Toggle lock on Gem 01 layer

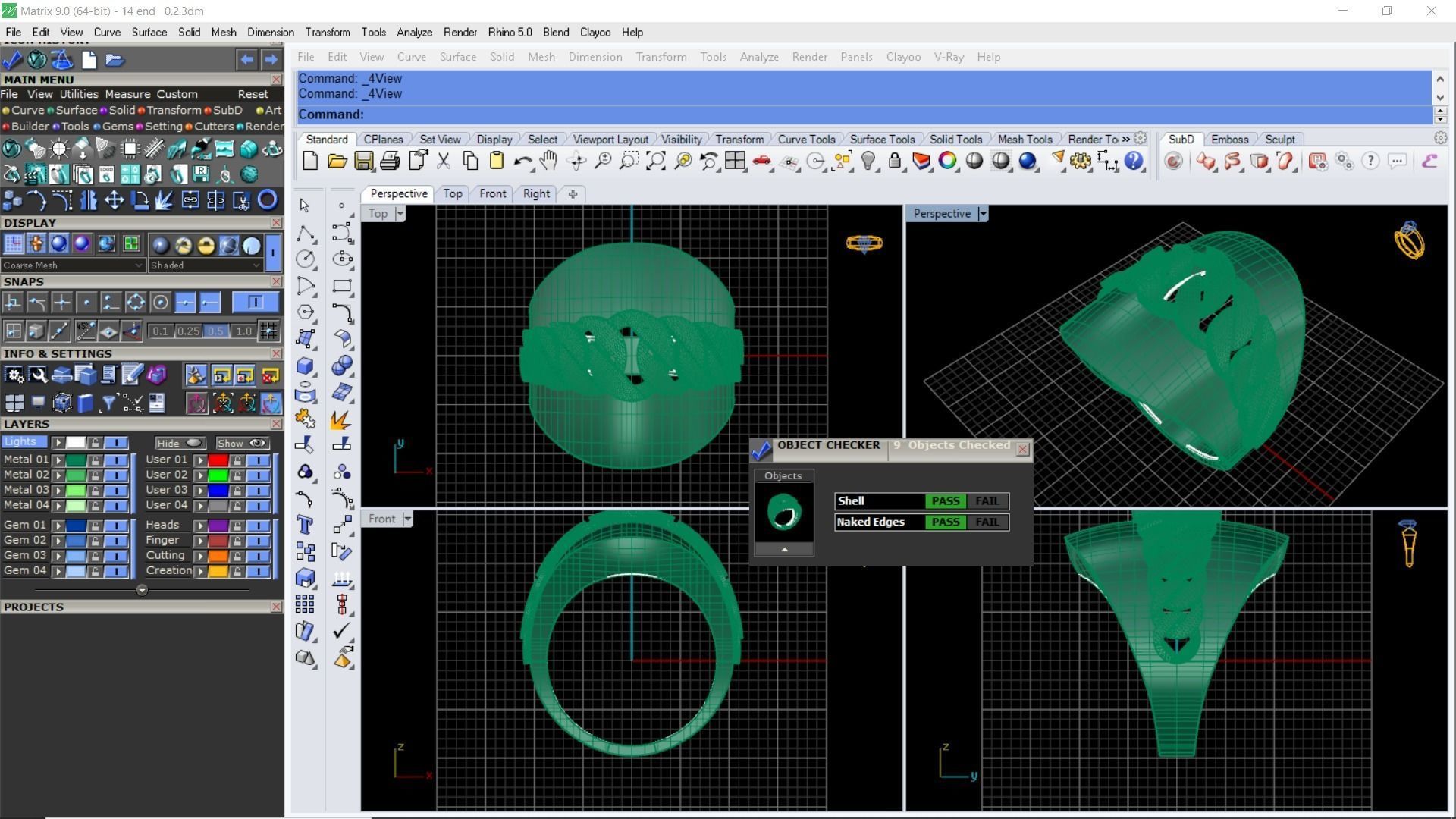pyautogui.click(x=95, y=526)
